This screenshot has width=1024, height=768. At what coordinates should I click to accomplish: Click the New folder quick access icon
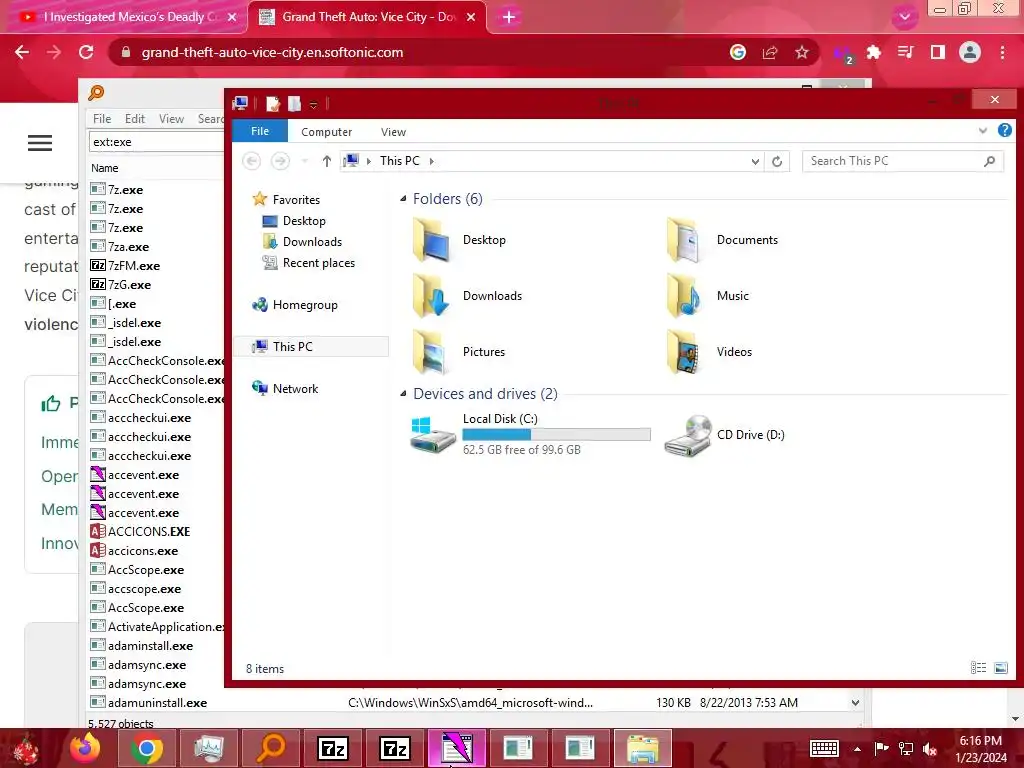coord(295,103)
